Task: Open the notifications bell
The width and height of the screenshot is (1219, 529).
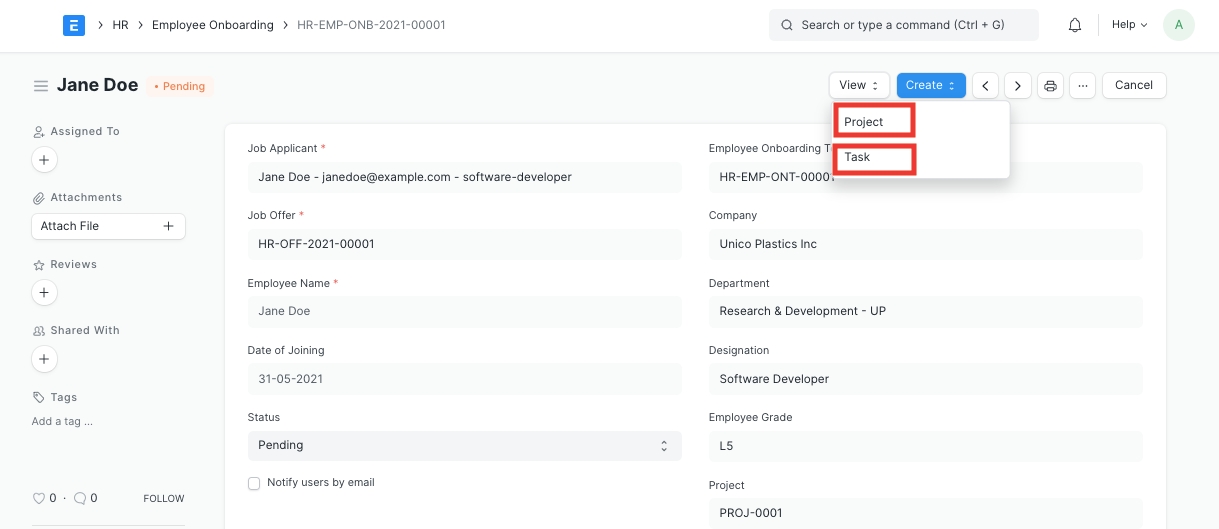Action: 1075,25
